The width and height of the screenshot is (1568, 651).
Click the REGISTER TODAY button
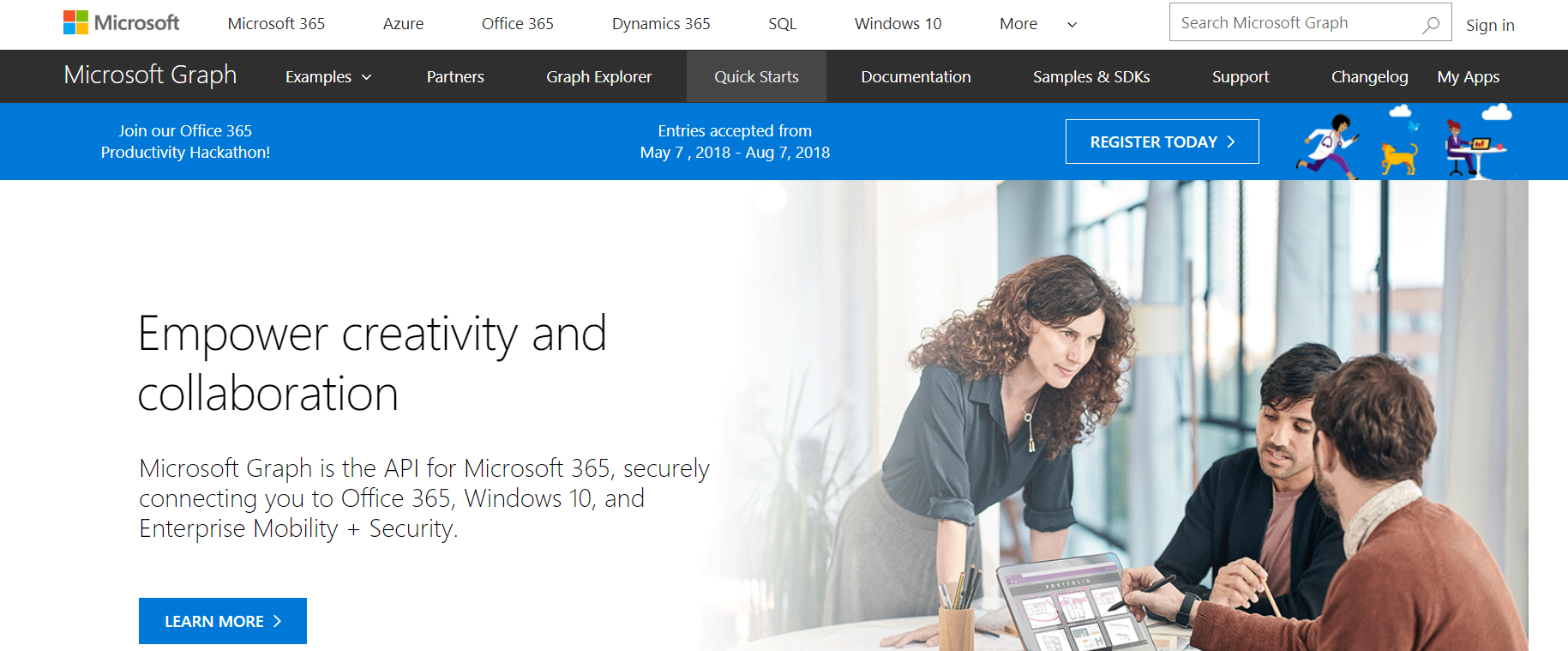[1162, 142]
